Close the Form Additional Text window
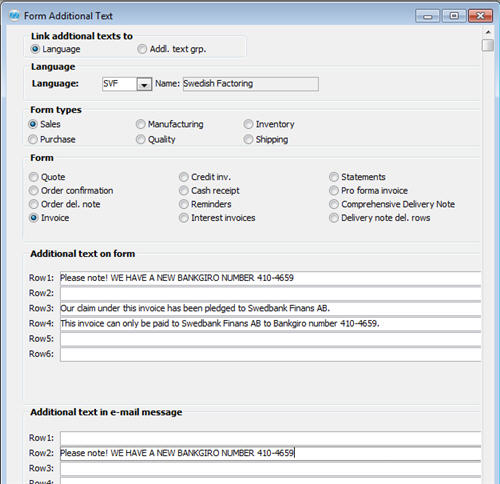 coord(480,16)
